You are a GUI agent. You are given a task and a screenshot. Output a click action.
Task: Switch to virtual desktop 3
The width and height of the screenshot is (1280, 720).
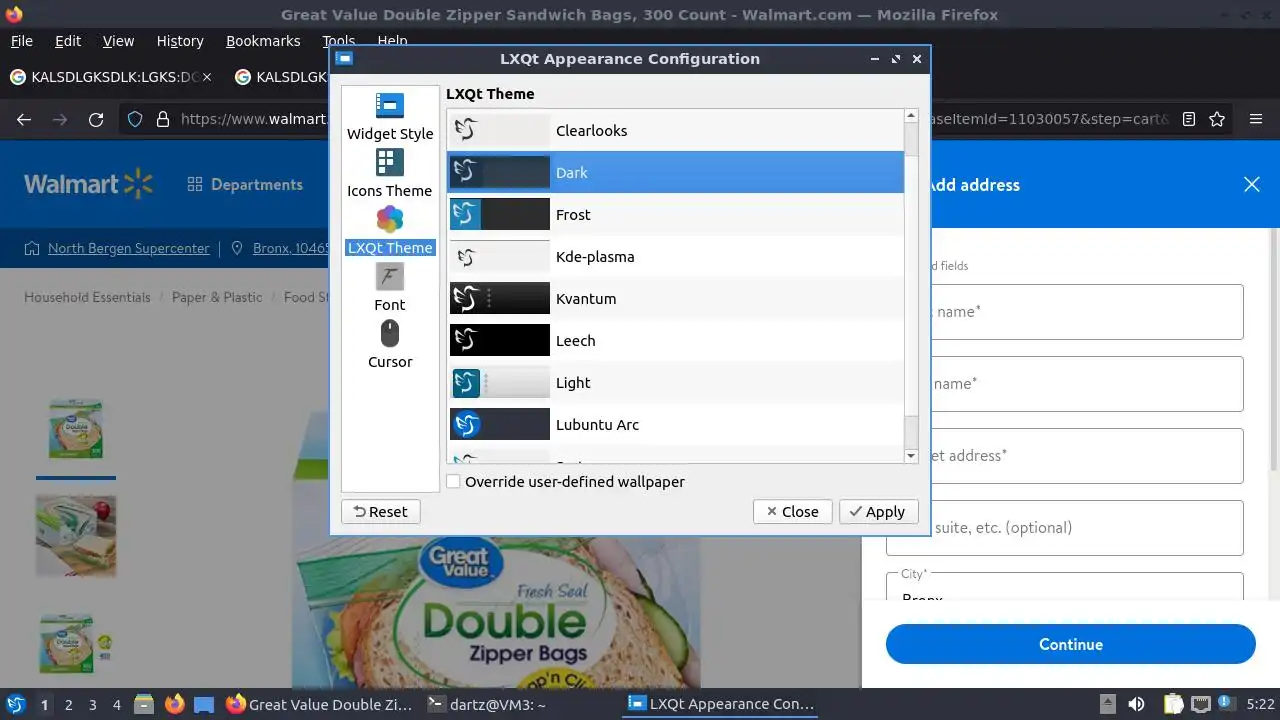[93, 705]
